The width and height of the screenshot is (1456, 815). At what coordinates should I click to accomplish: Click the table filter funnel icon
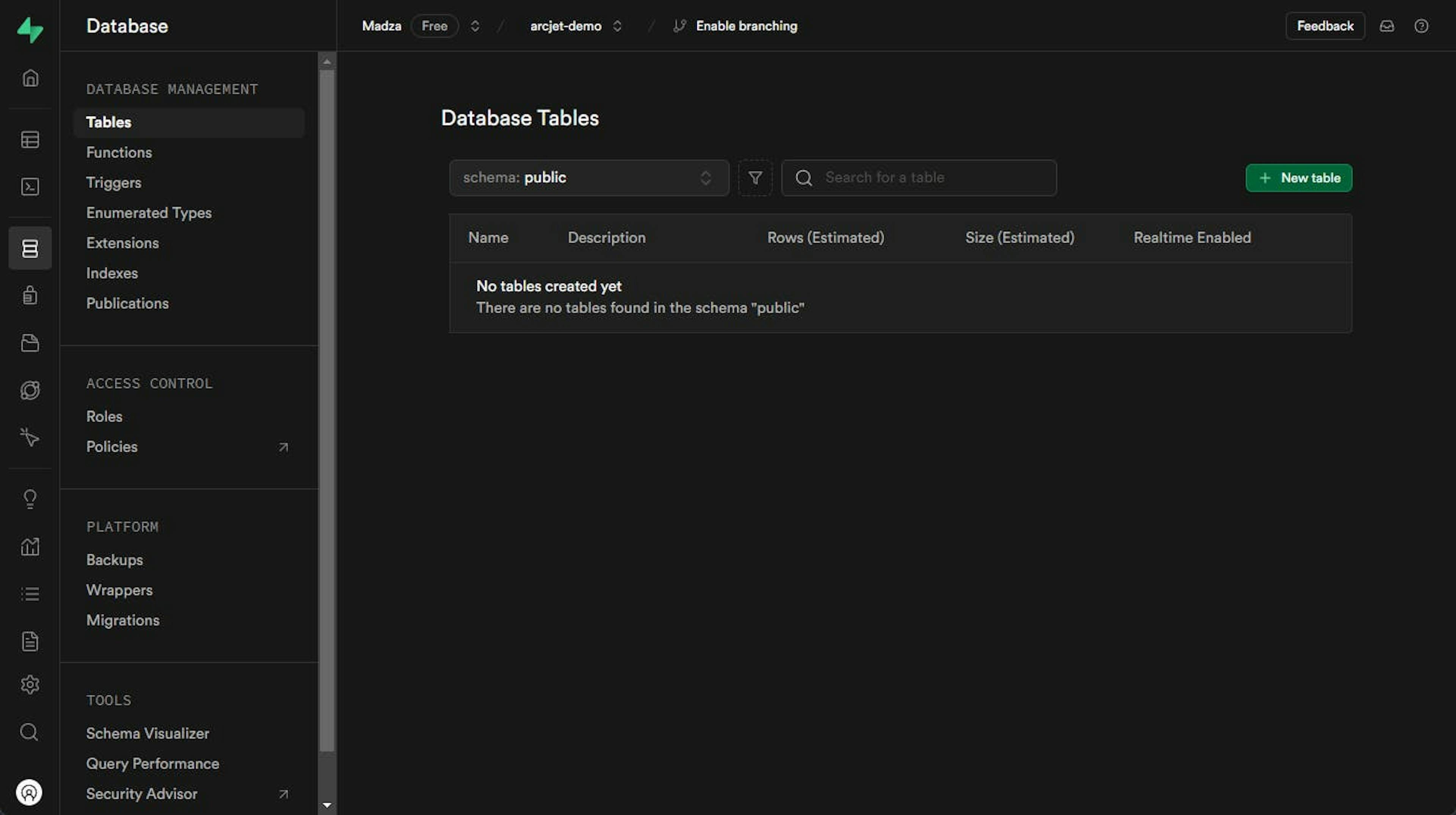755,178
